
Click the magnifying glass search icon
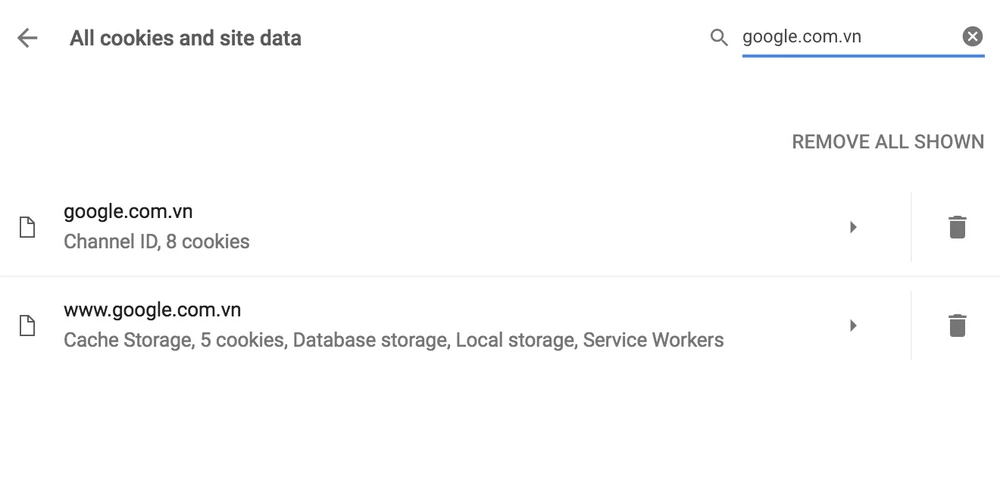coord(718,38)
